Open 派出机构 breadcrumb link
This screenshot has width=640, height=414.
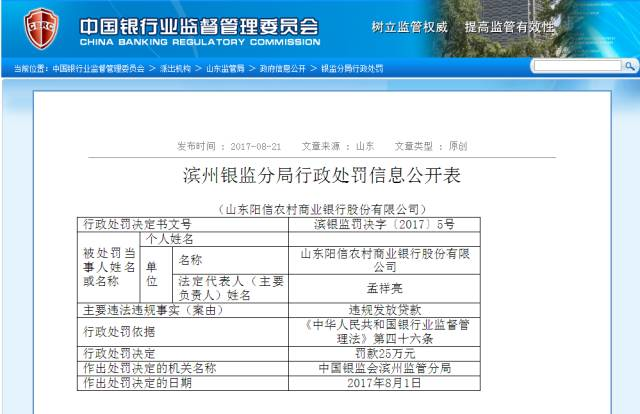(175, 69)
